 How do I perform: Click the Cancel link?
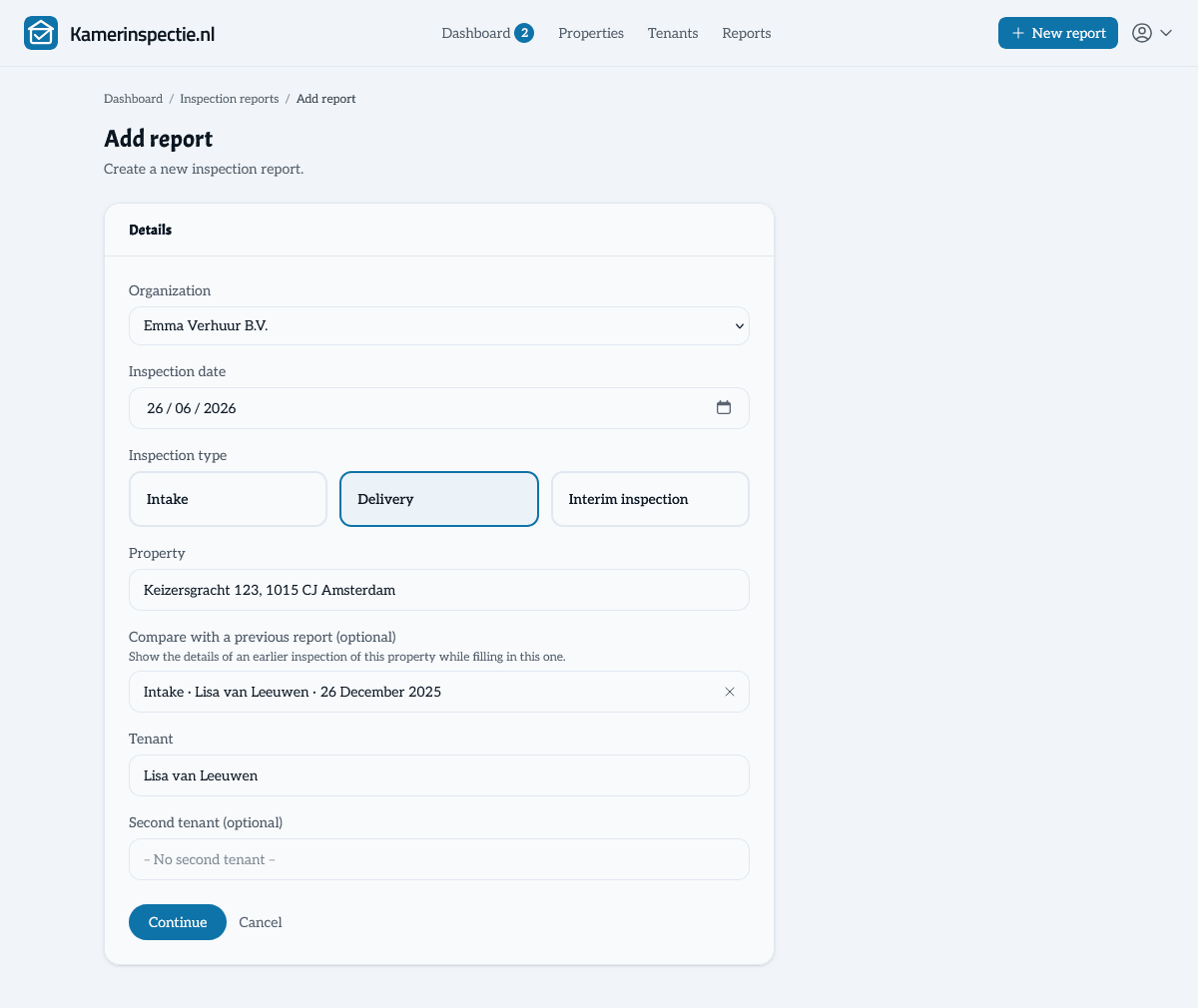261,922
